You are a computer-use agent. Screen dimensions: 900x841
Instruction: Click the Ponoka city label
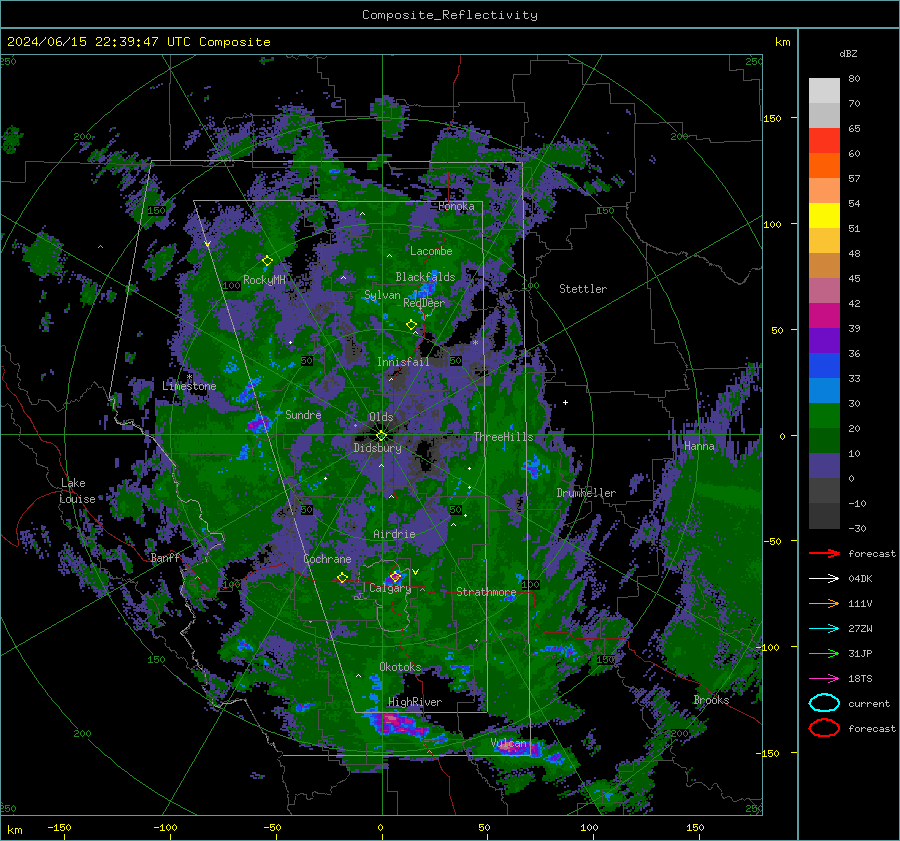coord(456,206)
